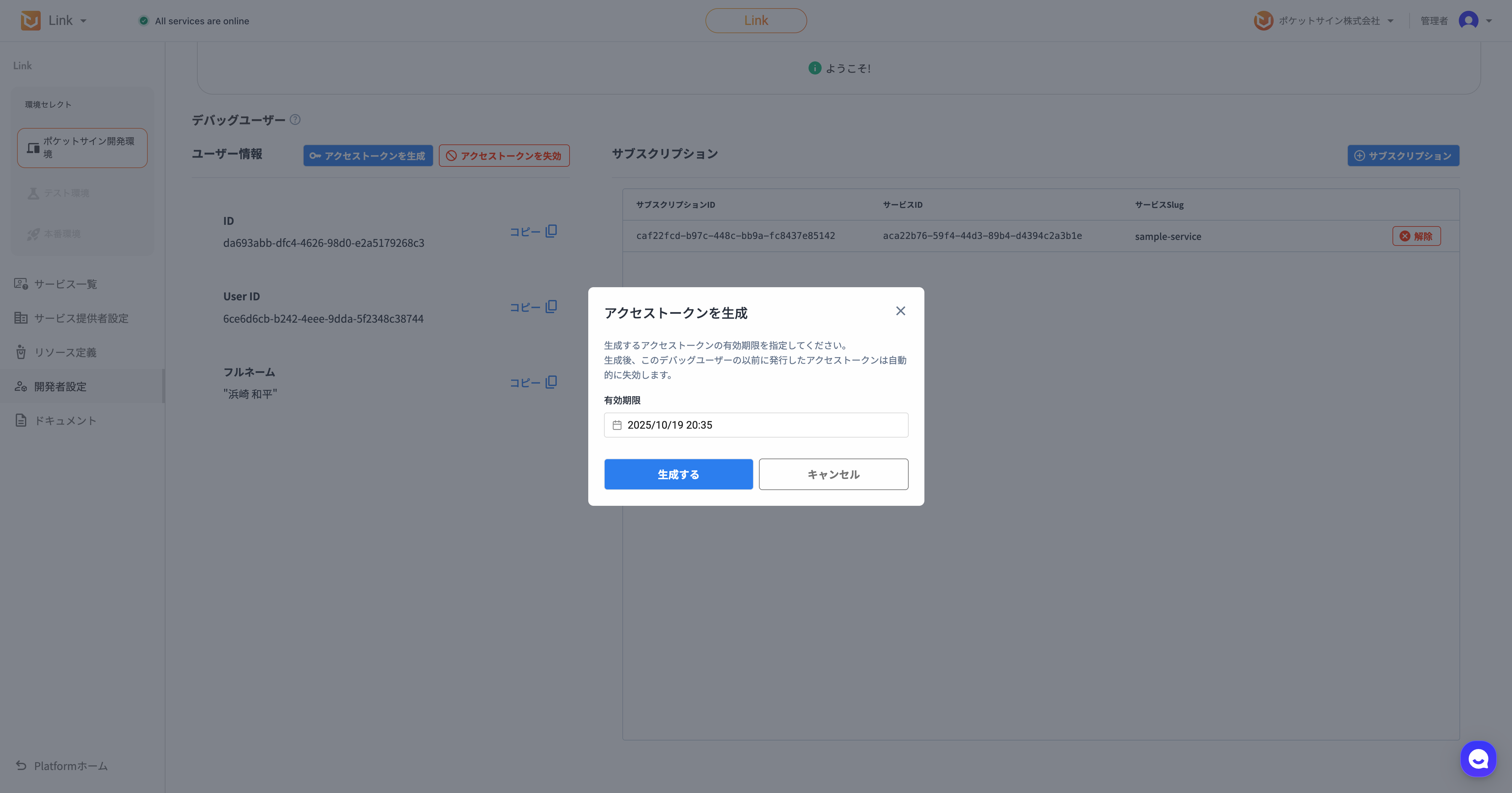This screenshot has width=1512, height=793.
Task: Click the user avatar icon
Action: 1468,21
